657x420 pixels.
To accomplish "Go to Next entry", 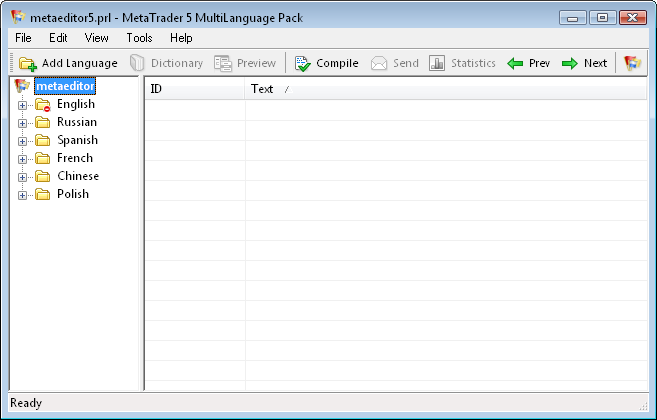I will pos(584,63).
